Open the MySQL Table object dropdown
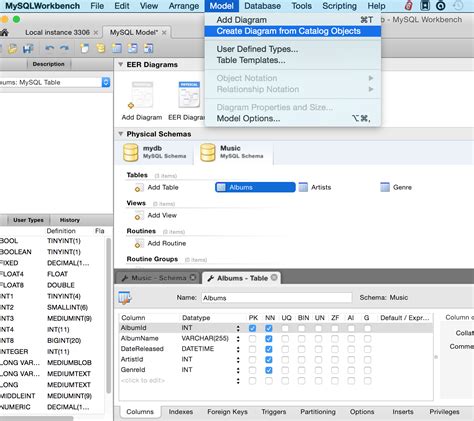The height and width of the screenshot is (421, 474). (x=106, y=82)
